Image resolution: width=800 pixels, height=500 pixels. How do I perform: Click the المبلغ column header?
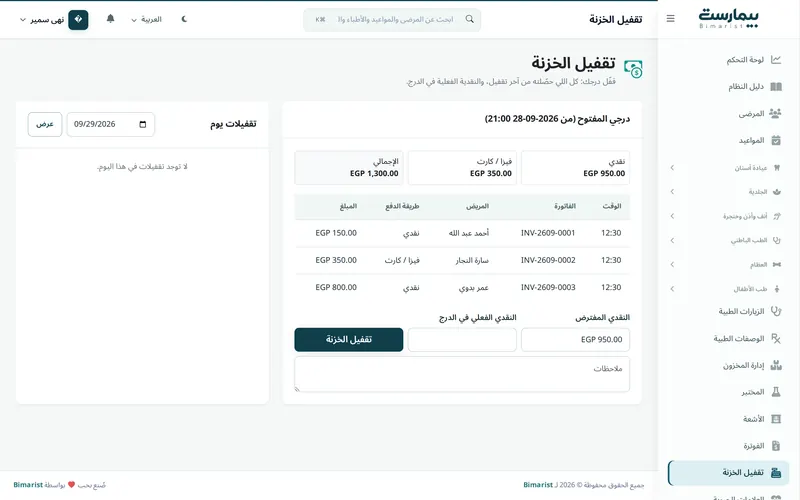(348, 206)
